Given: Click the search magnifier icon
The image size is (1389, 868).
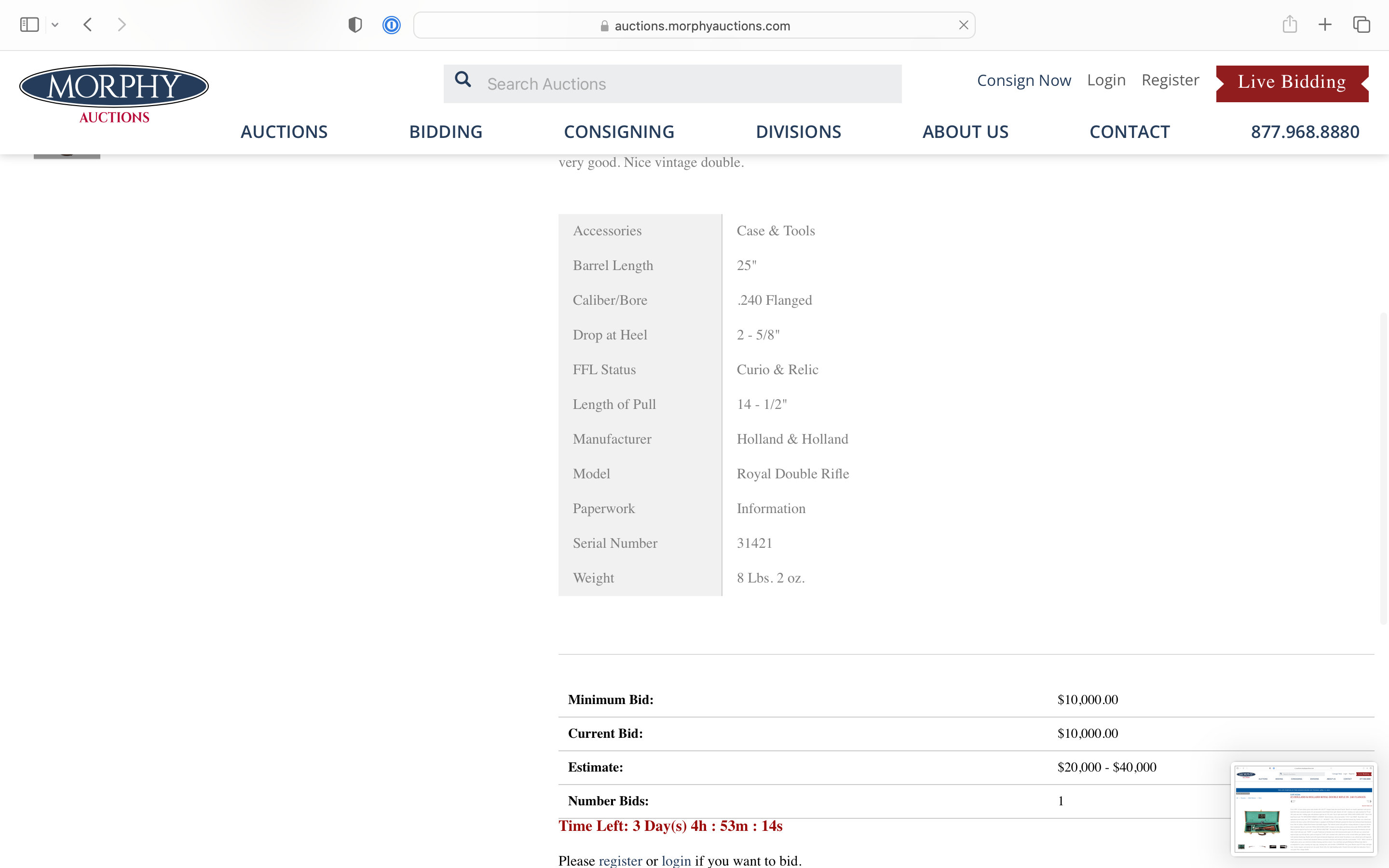Looking at the screenshot, I should [x=463, y=80].
